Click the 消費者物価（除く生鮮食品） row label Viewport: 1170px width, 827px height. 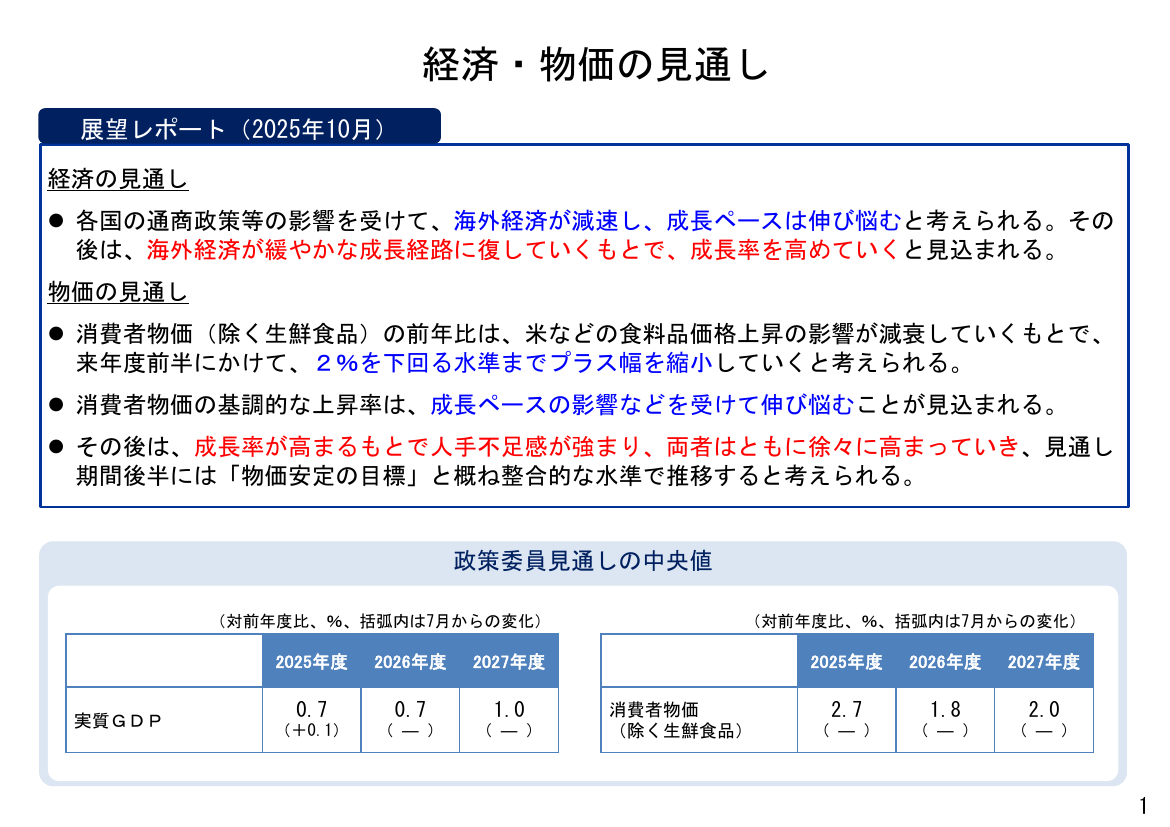[x=678, y=720]
